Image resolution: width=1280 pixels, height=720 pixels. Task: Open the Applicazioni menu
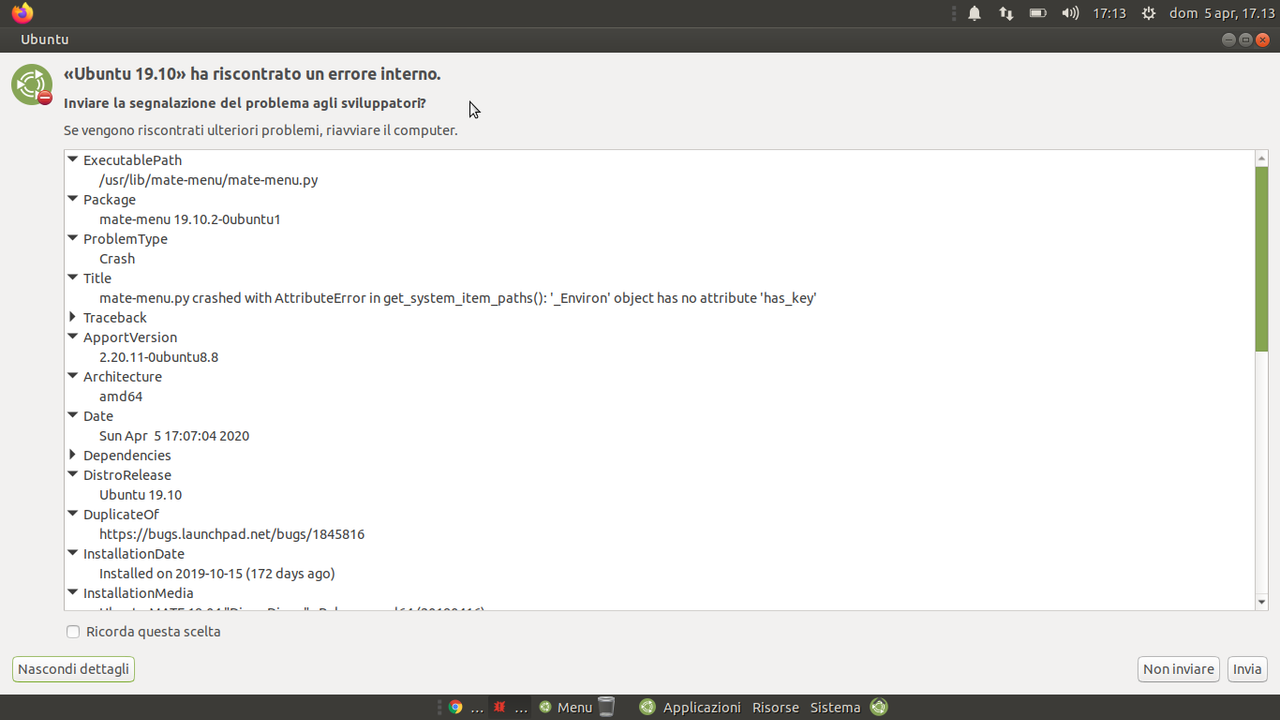tap(702, 707)
